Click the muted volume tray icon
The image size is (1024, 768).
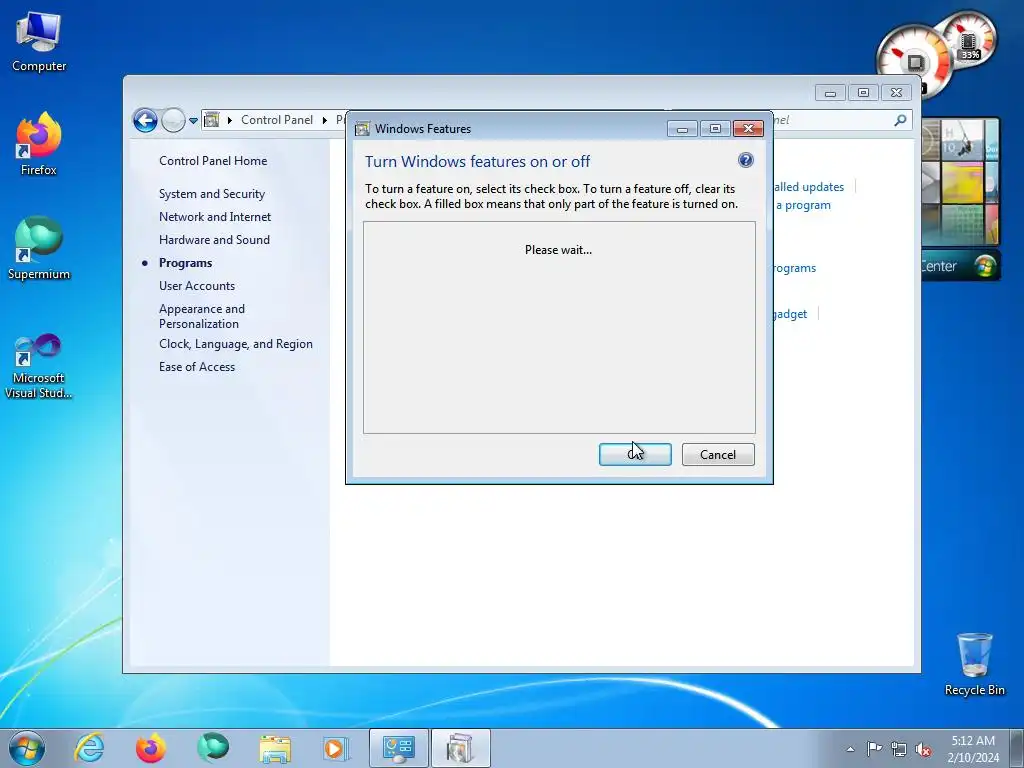(923, 749)
